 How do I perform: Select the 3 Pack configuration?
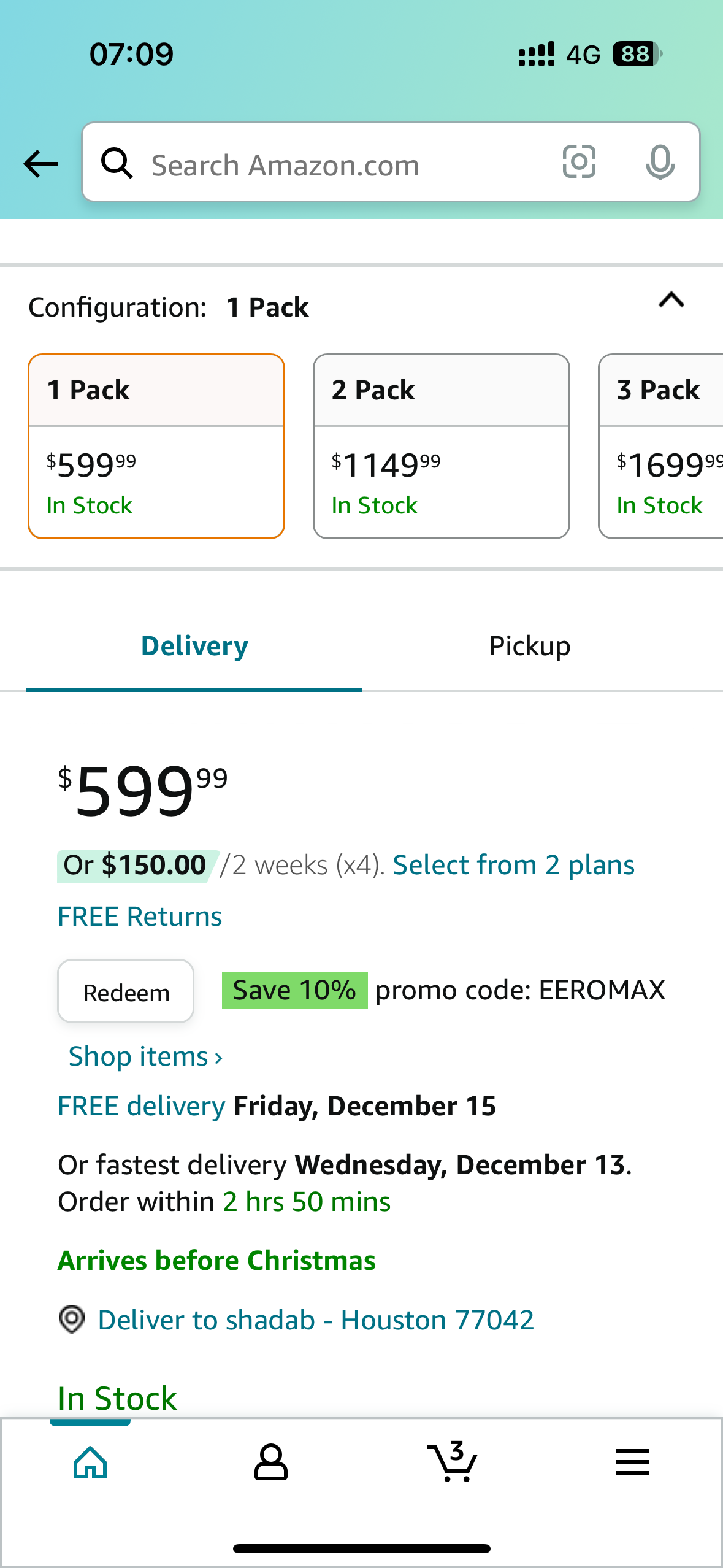661,446
